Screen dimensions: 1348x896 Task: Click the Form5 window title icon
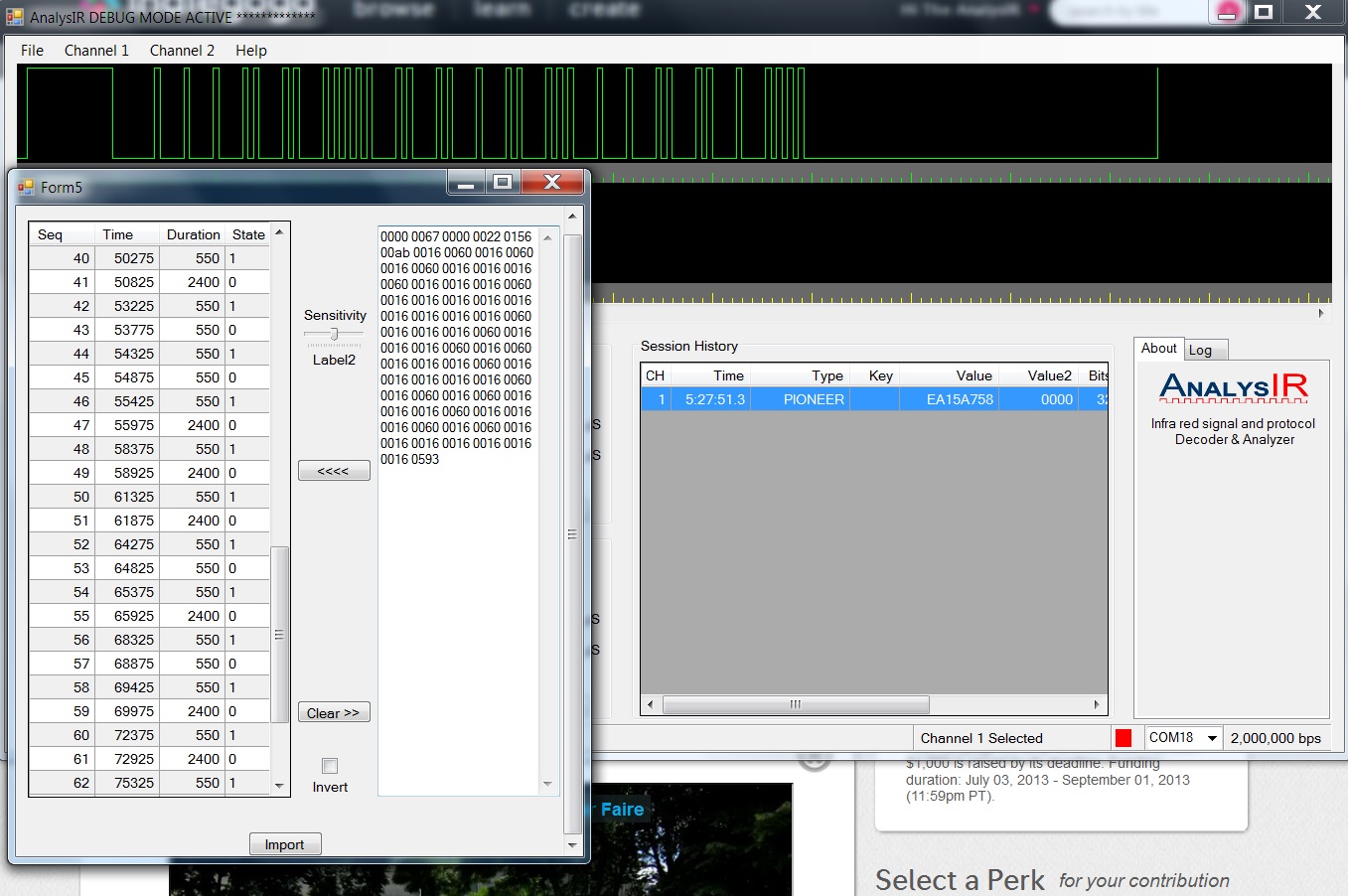pyautogui.click(x=26, y=187)
